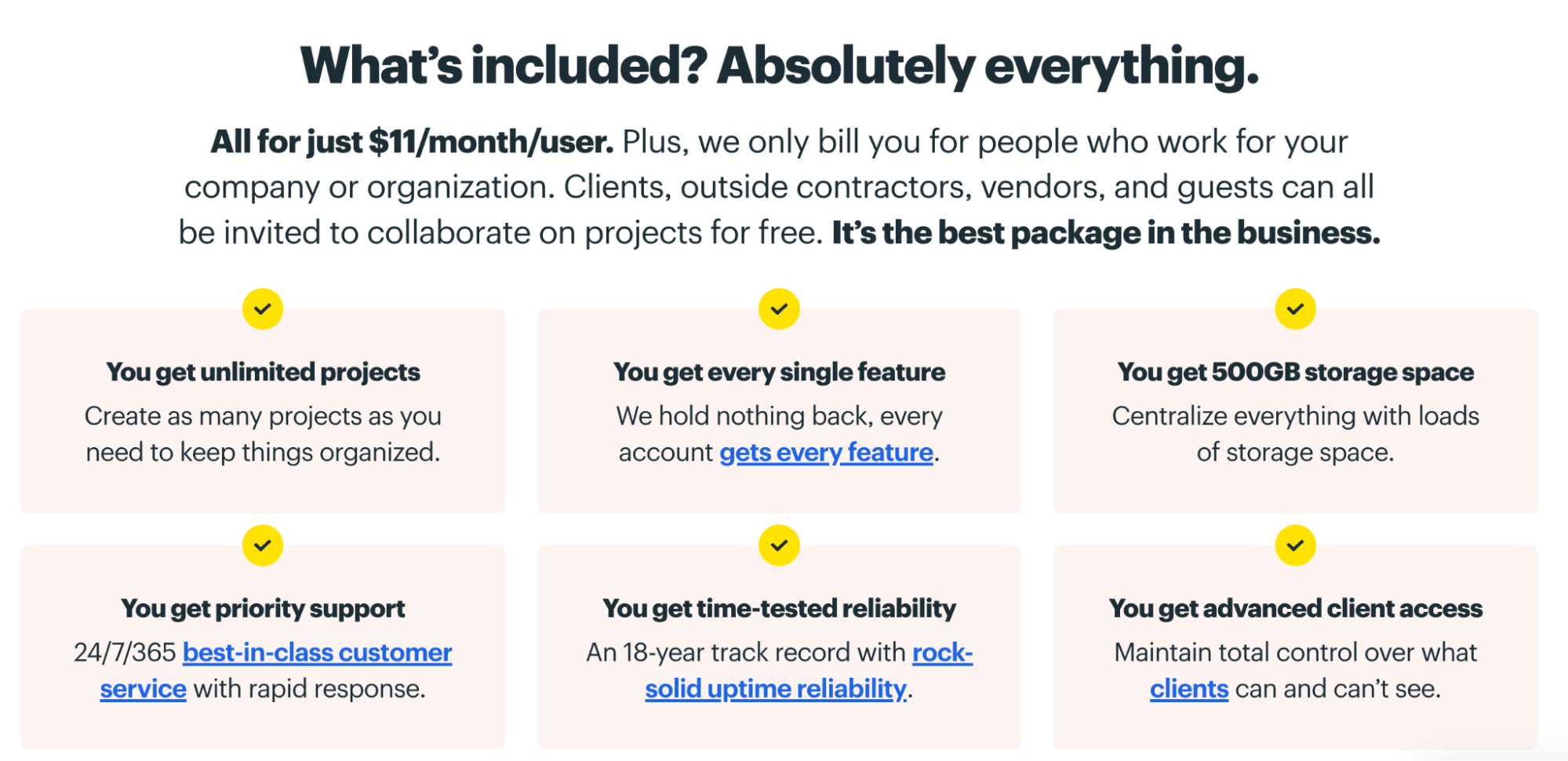
Task: Click checkmark icon above time-tested reliability card
Action: [x=779, y=545]
